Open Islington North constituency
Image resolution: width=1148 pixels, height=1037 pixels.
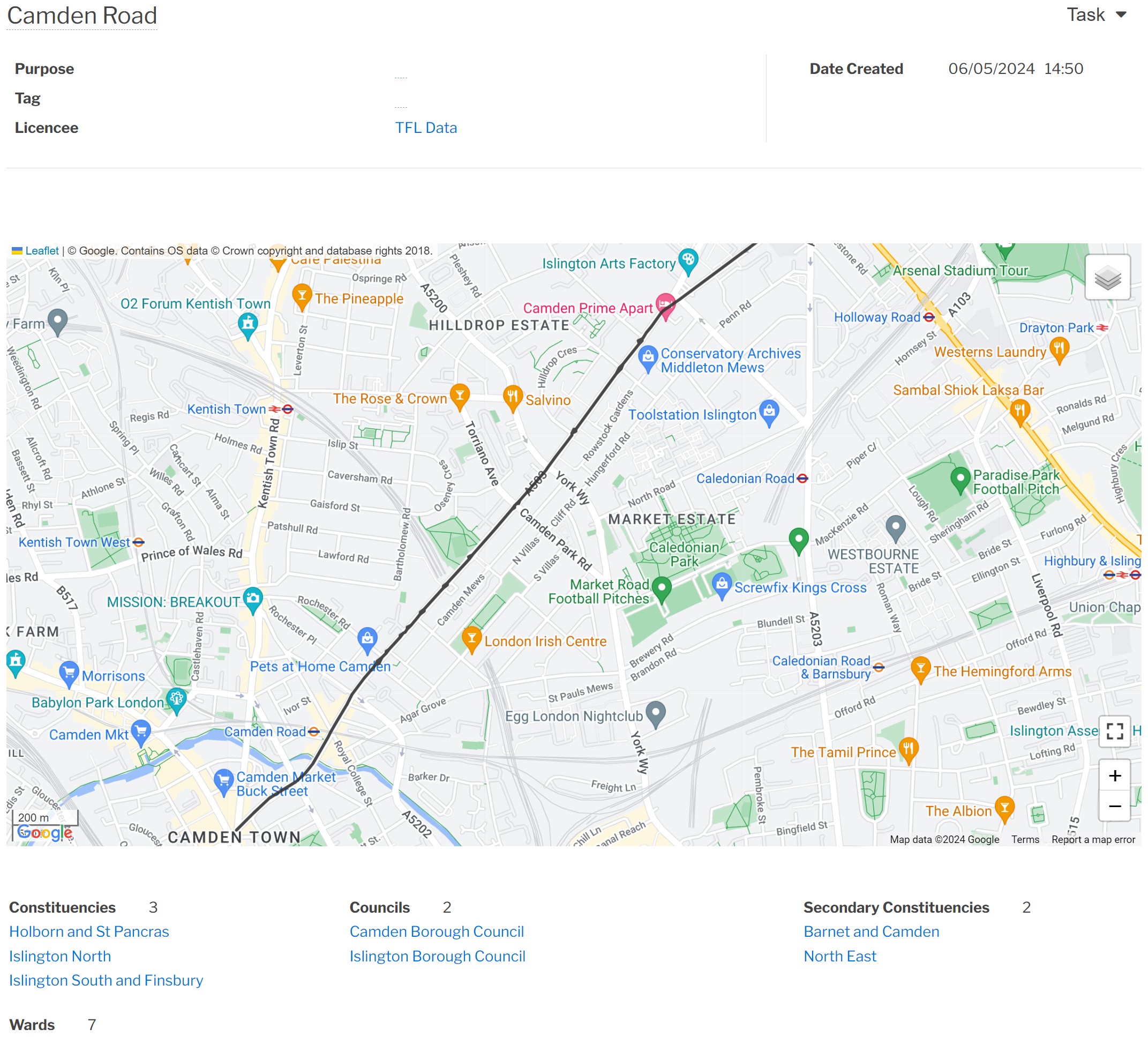coord(60,956)
